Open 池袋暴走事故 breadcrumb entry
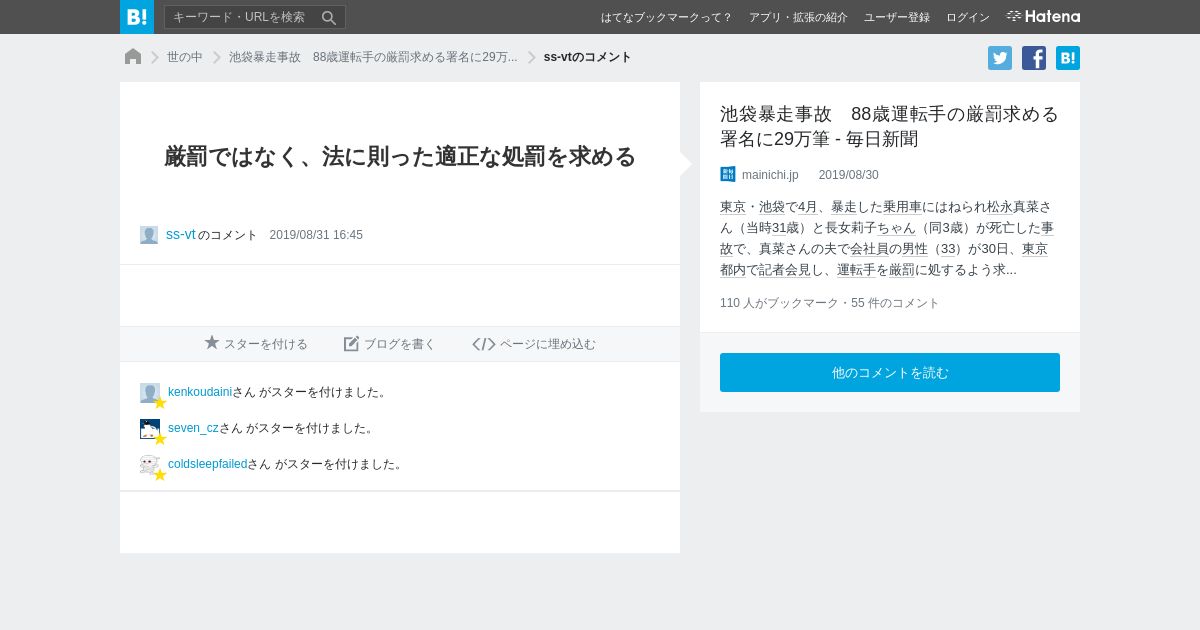The image size is (1200, 630). point(373,57)
